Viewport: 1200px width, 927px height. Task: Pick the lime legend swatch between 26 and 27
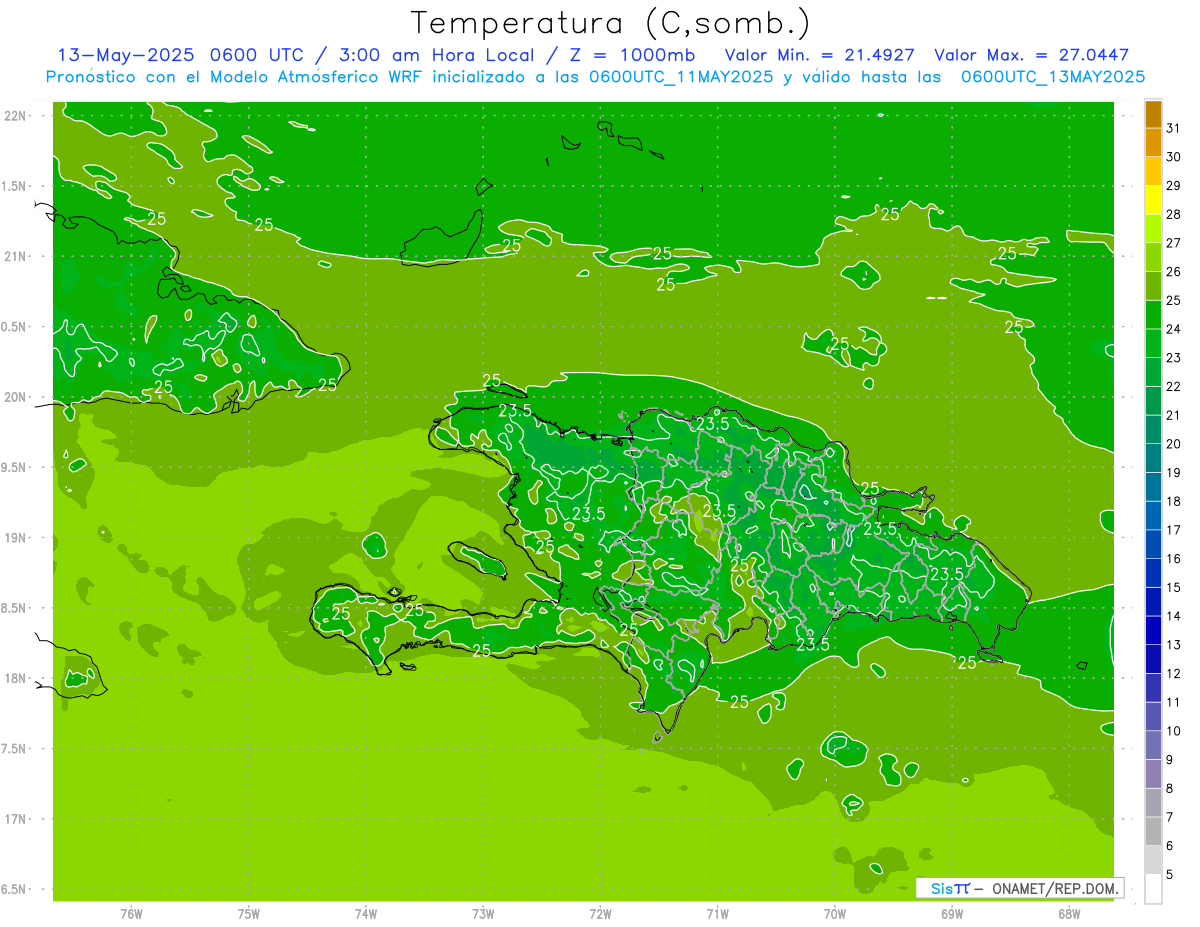click(1153, 257)
